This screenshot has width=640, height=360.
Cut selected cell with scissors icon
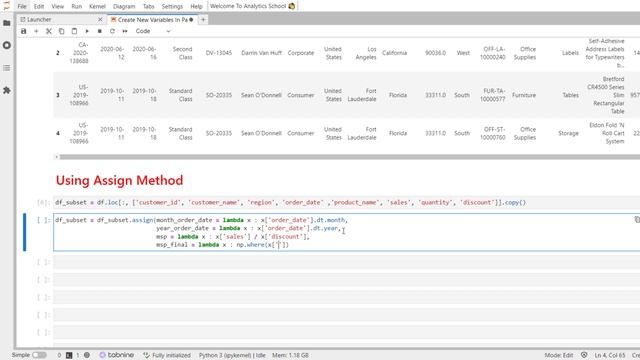pos(49,31)
